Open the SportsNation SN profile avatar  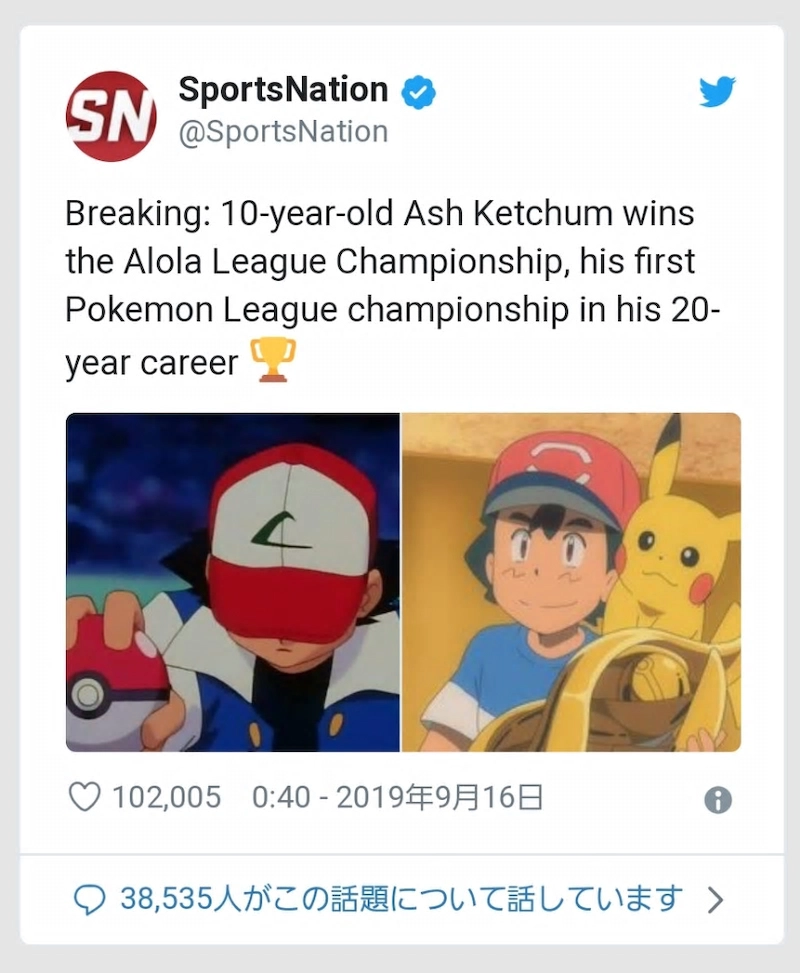click(x=111, y=116)
